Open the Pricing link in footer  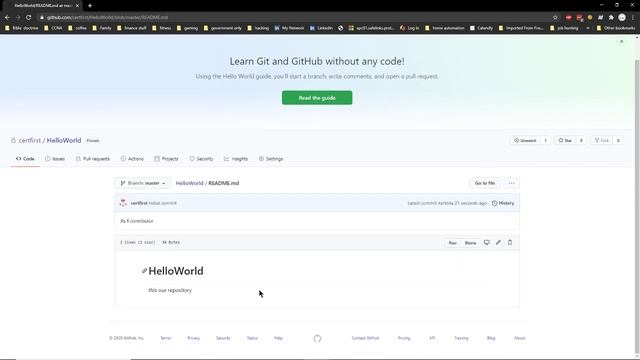pyautogui.click(x=404, y=338)
